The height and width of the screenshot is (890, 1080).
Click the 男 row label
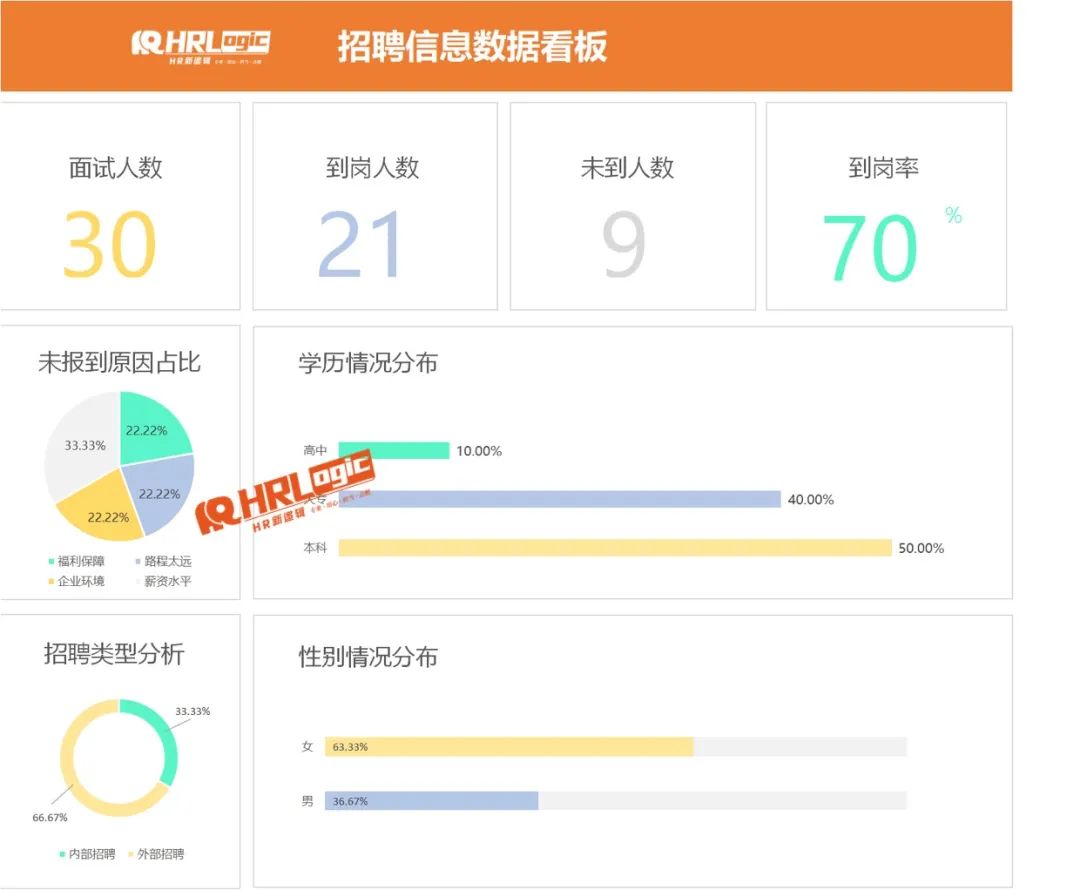click(307, 801)
